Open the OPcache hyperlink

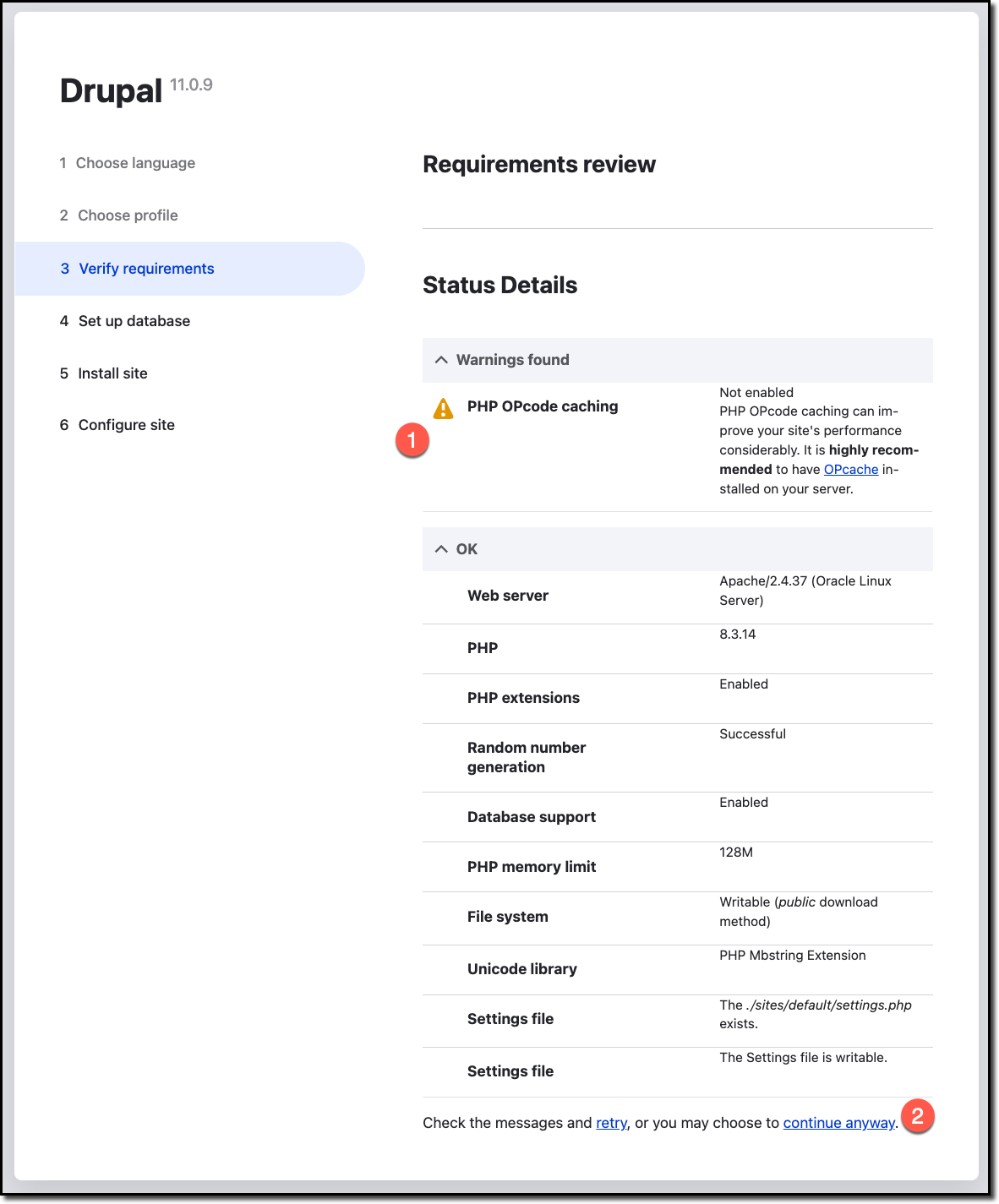coord(850,469)
